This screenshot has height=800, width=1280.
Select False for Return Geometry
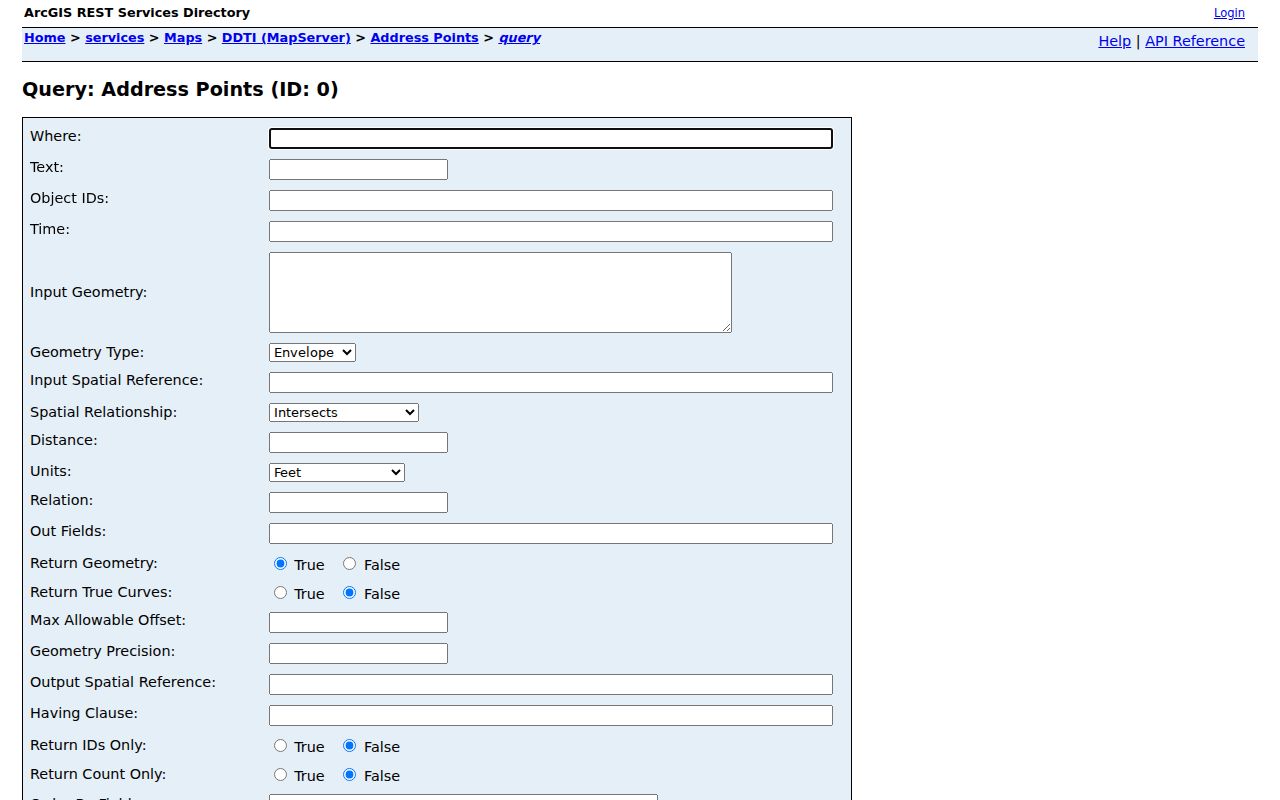pos(349,564)
